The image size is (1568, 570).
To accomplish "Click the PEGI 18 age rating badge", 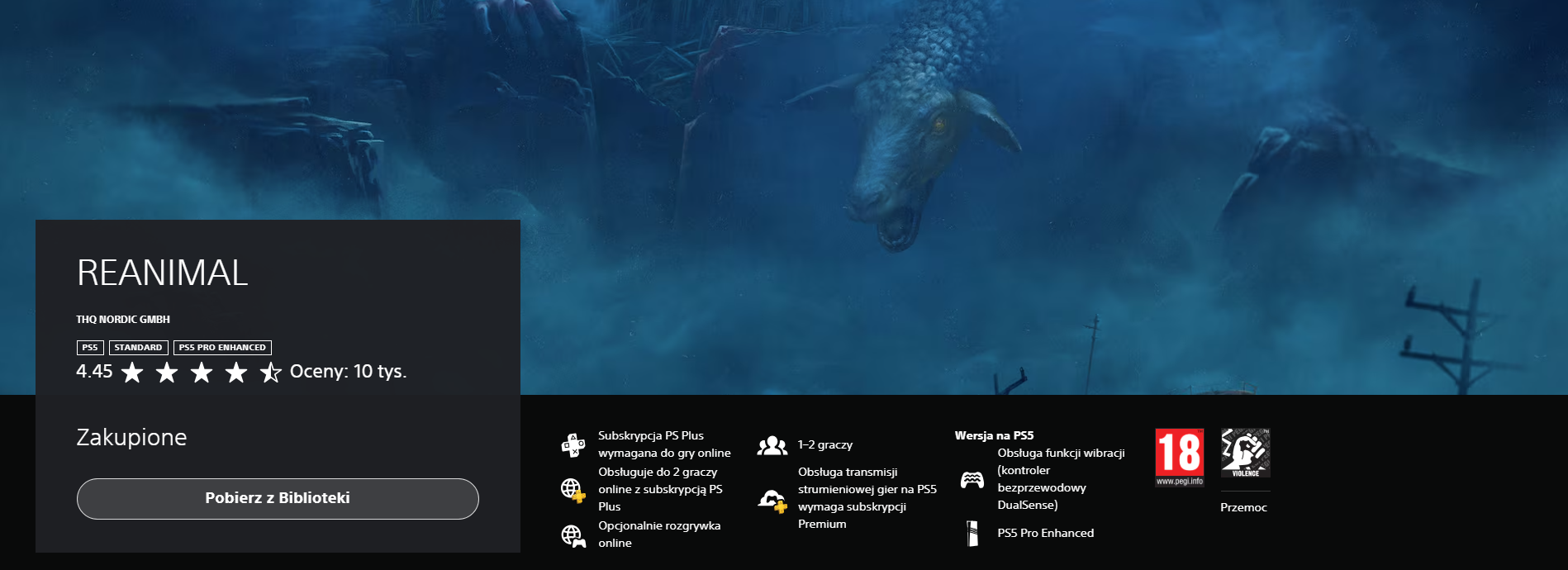I will (1179, 457).
